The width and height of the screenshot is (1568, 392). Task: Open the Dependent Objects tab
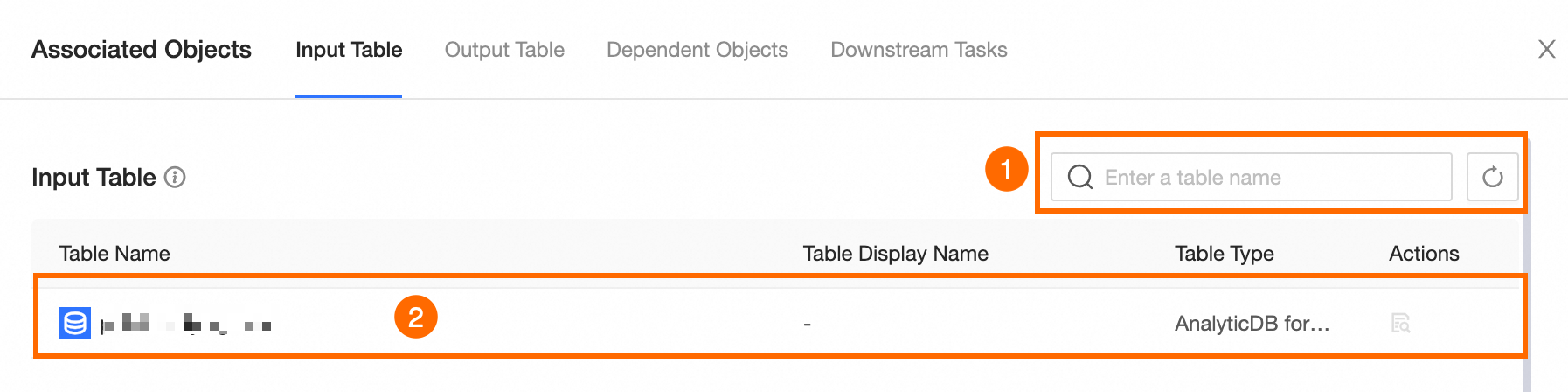point(697,50)
